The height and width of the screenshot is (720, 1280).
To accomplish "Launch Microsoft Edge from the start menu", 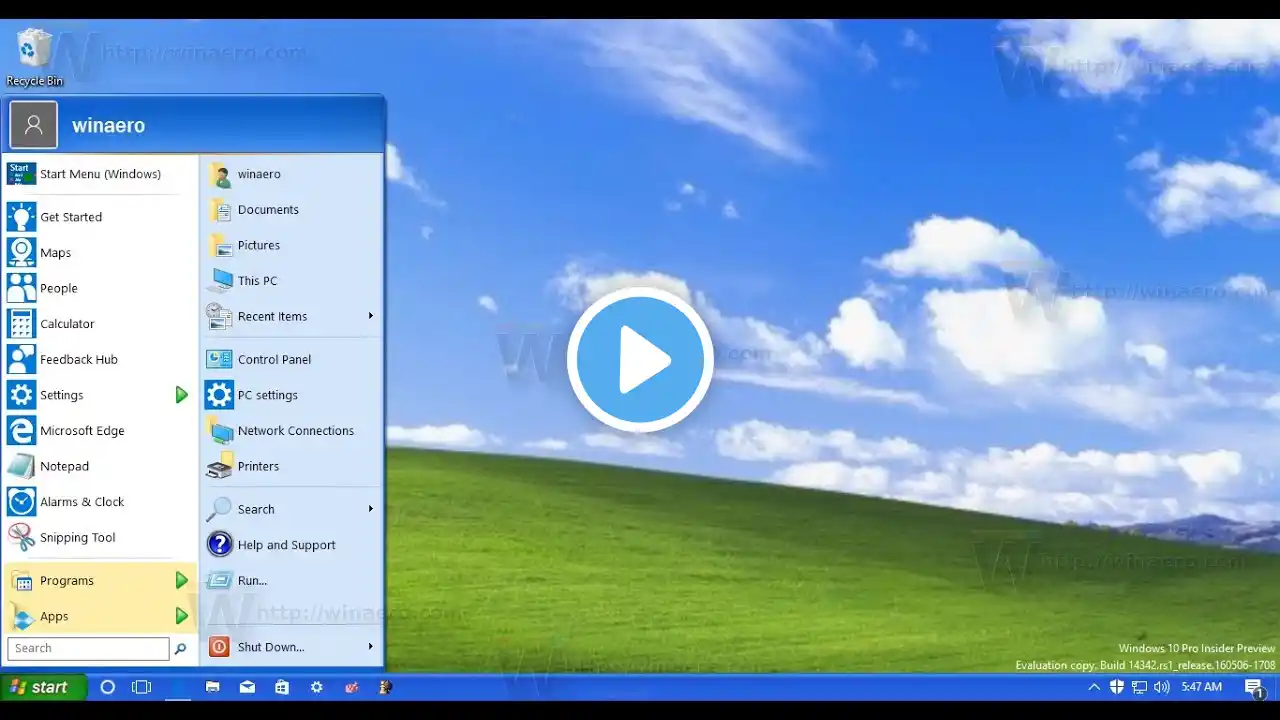I will point(100,431).
